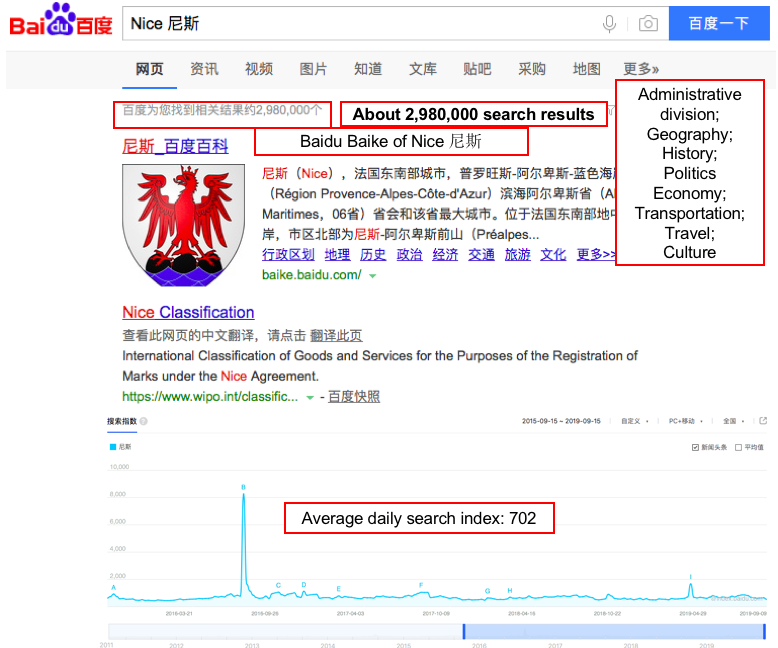Open the 视频 tab

[259, 69]
